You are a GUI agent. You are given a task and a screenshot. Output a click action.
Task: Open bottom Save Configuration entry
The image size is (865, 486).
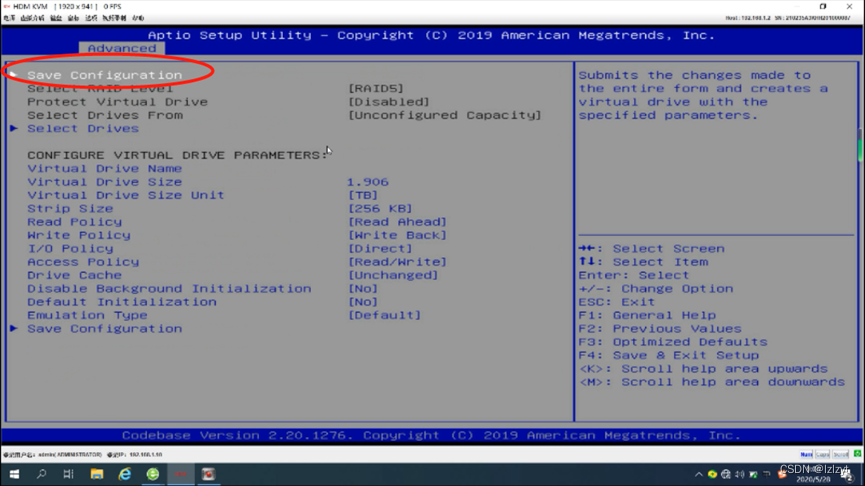tap(104, 328)
